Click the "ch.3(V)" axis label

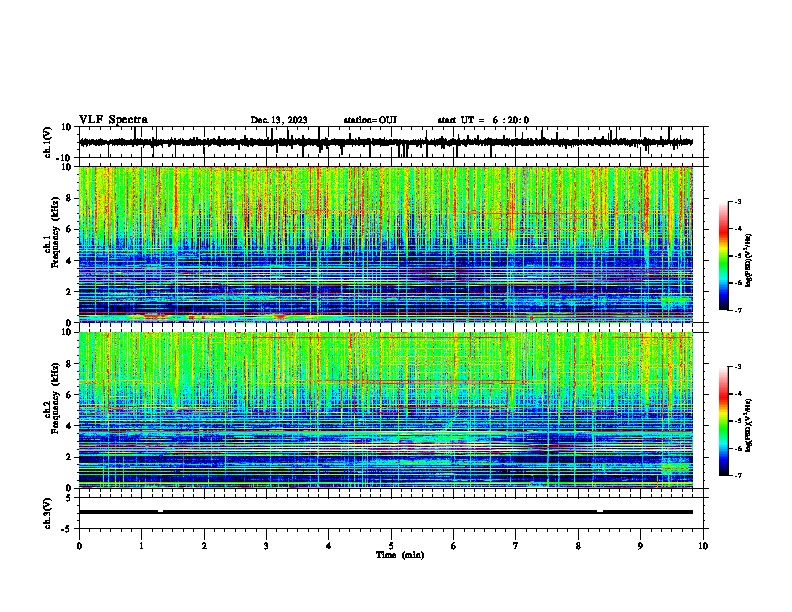(x=48, y=513)
